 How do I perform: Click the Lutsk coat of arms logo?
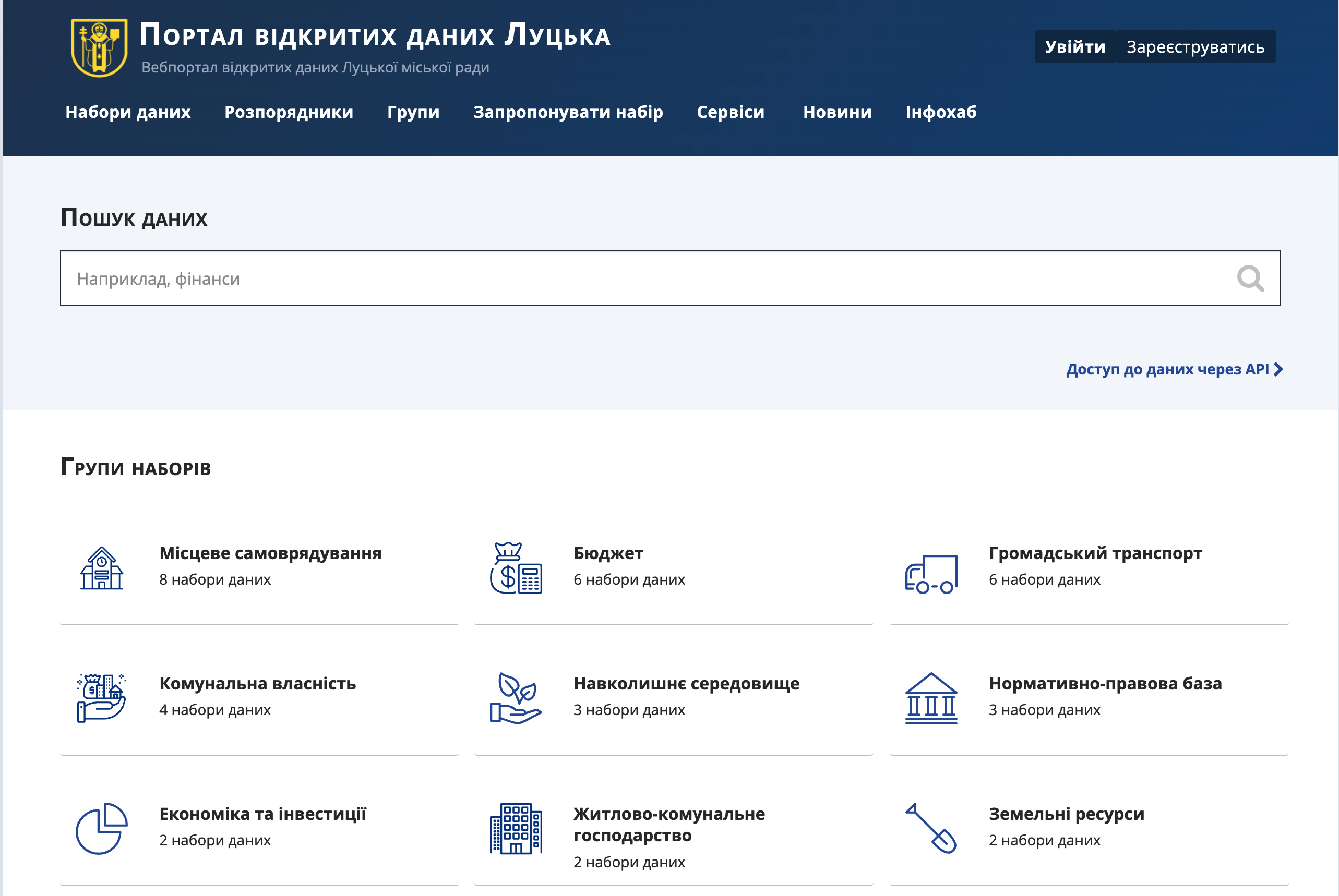[x=99, y=48]
